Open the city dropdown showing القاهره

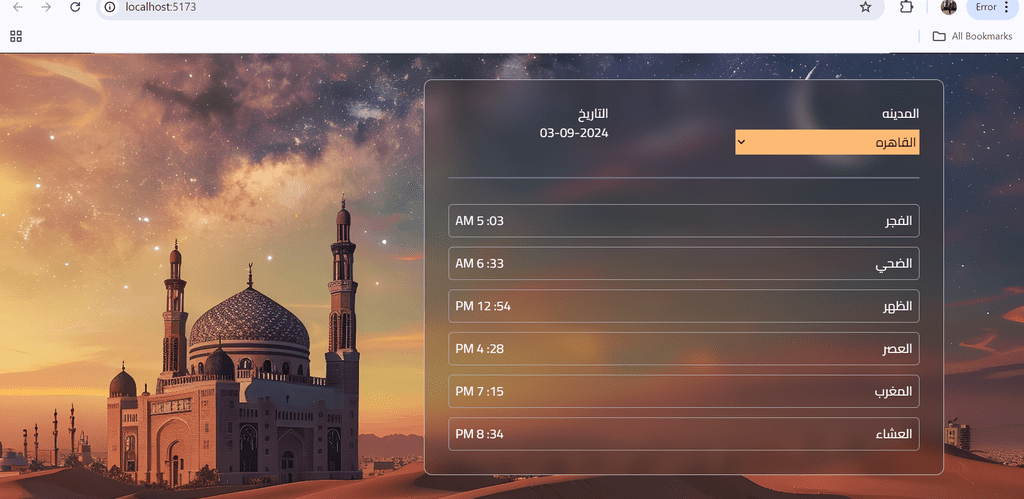click(x=827, y=142)
